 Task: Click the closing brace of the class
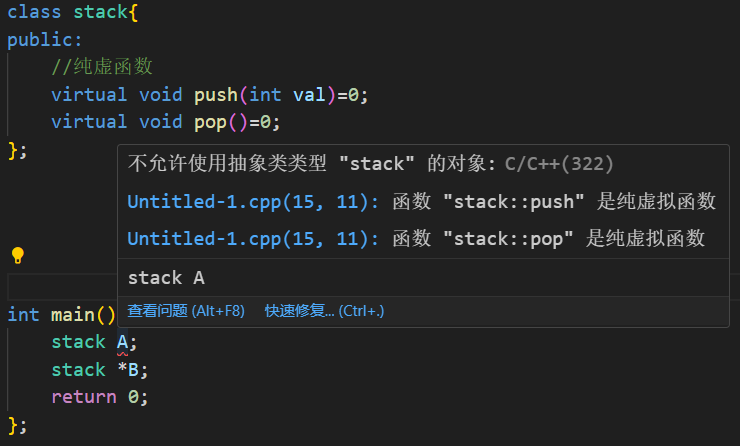point(13,151)
